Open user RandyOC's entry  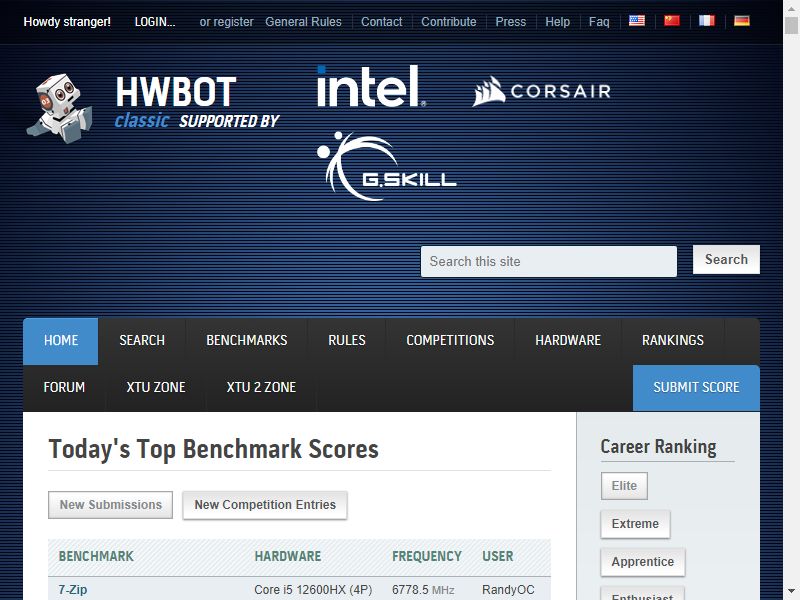[x=508, y=590]
